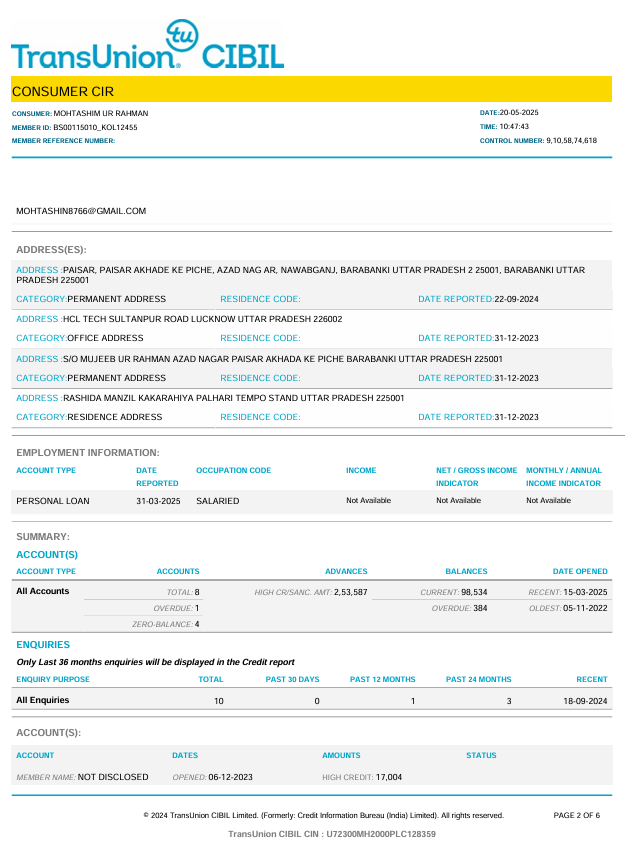The height and width of the screenshot is (843, 625).
Task: Click the ADDRESS(ES) section heading
Action: click(51, 250)
